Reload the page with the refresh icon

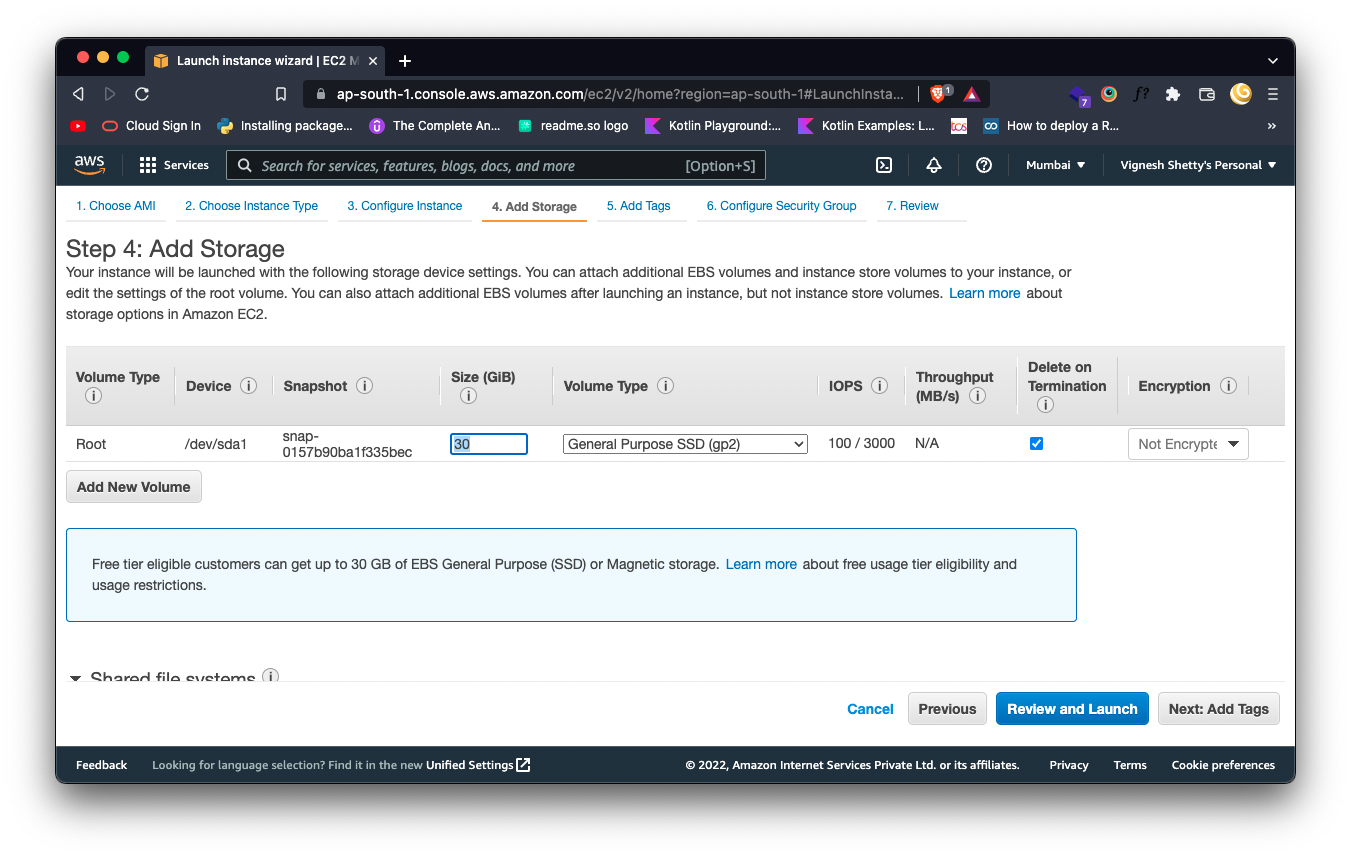142,94
